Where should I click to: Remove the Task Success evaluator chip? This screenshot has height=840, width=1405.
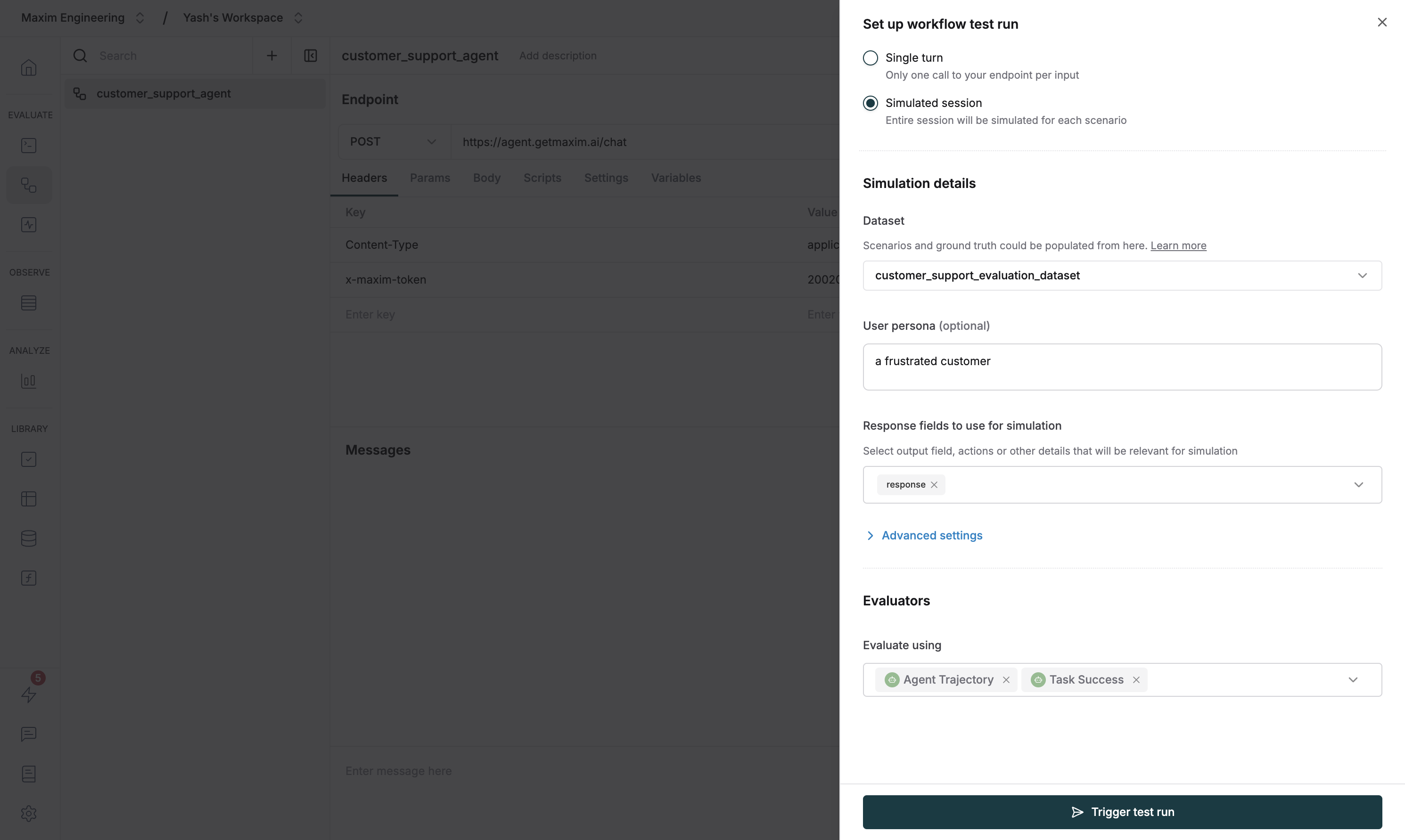tap(1136, 679)
